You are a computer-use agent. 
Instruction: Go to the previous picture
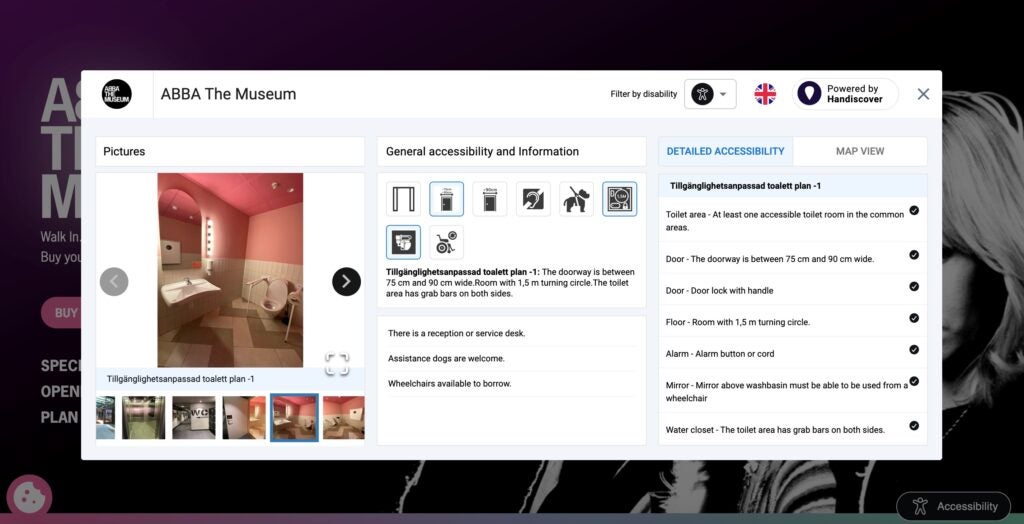(x=114, y=282)
